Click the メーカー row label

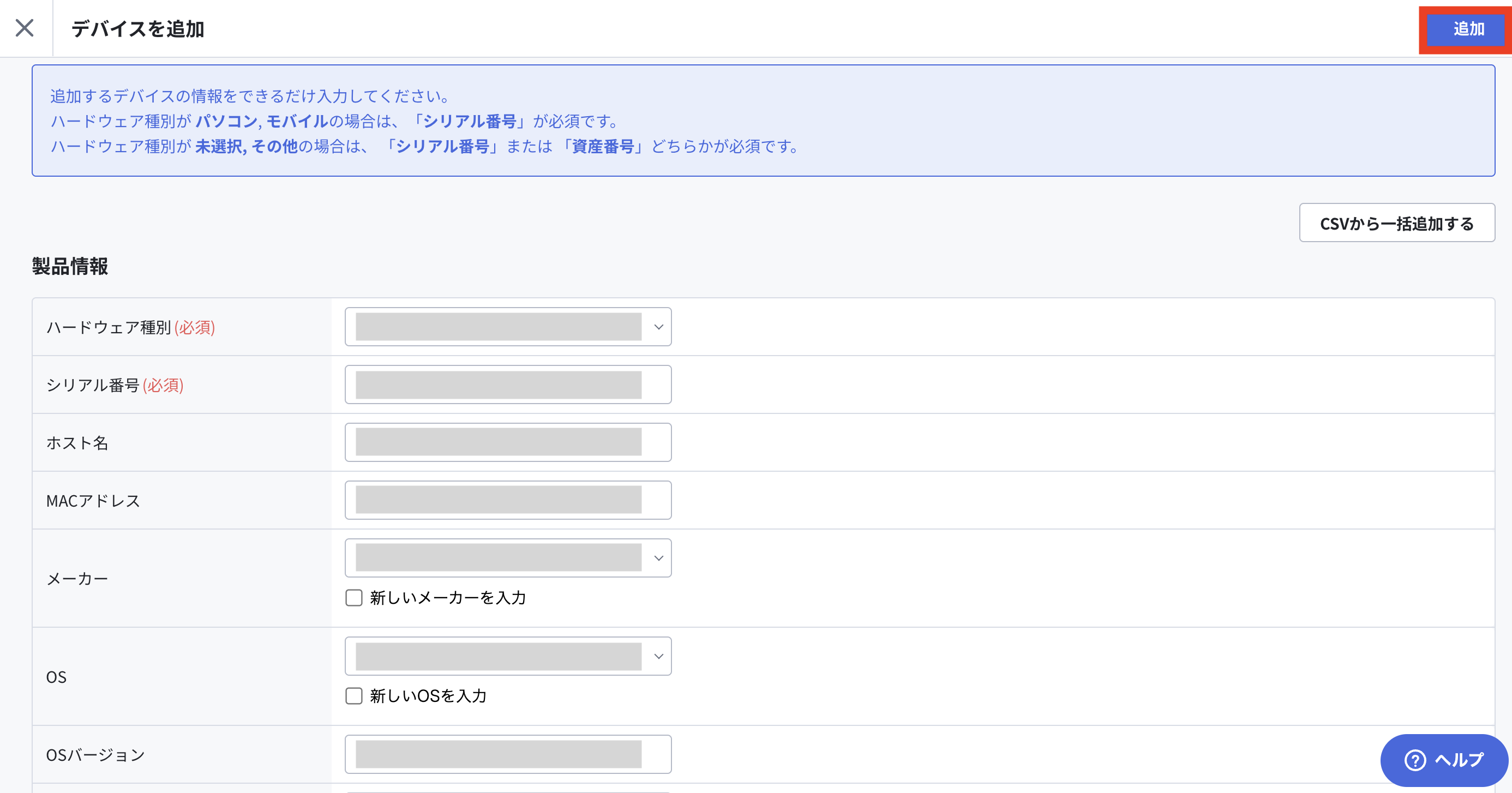coord(77,579)
